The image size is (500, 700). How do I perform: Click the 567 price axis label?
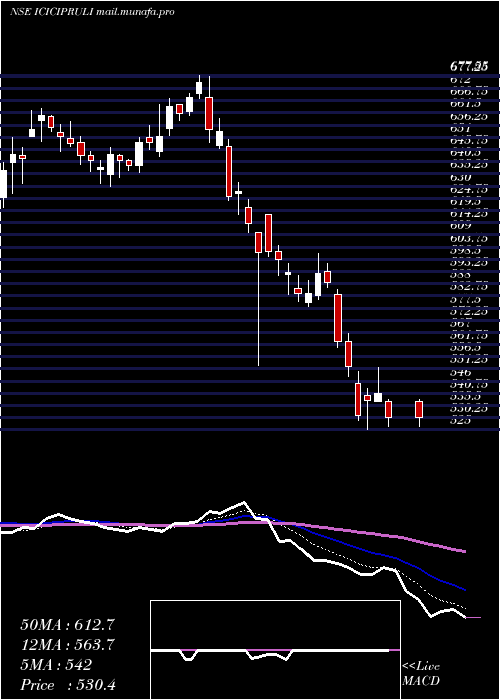coord(462,323)
